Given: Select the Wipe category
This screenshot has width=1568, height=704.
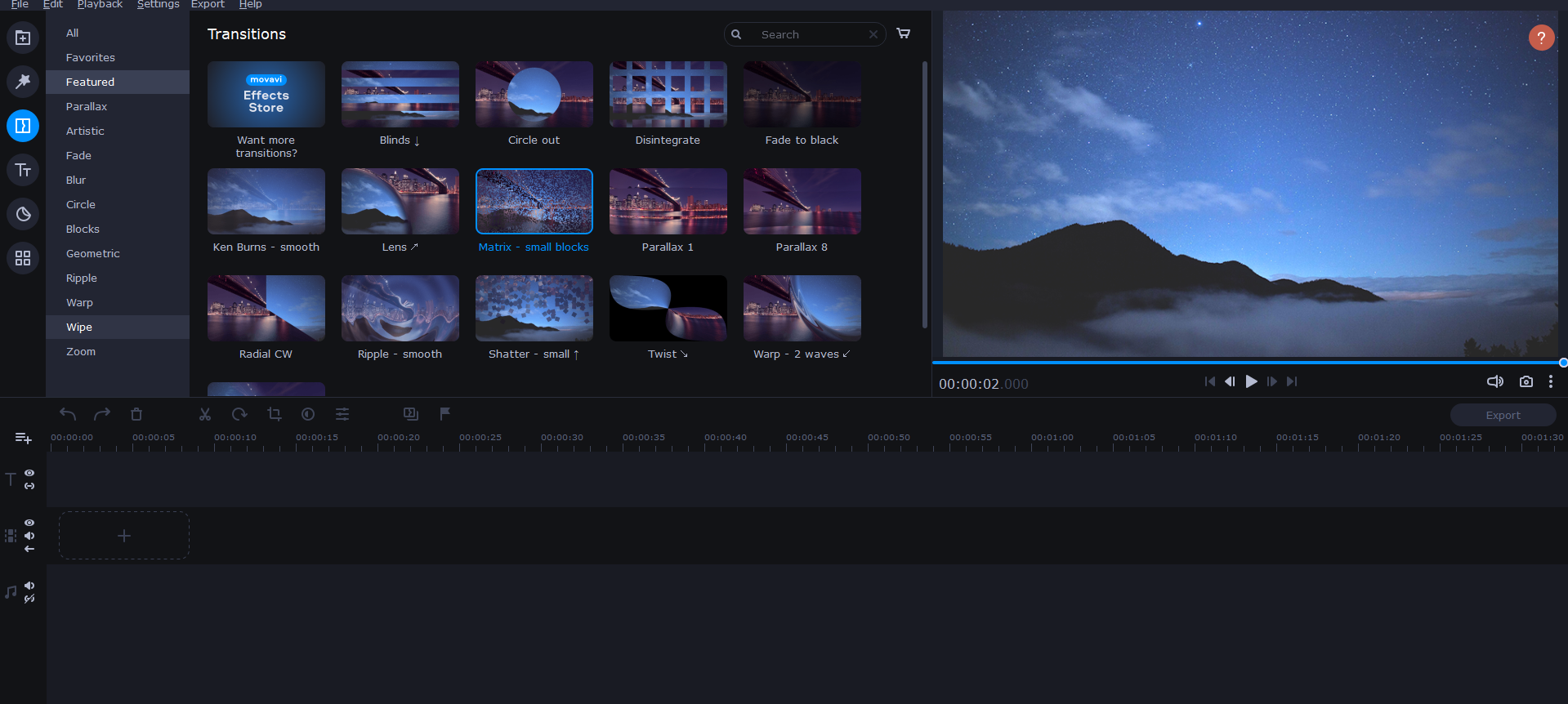Looking at the screenshot, I should pyautogui.click(x=118, y=327).
